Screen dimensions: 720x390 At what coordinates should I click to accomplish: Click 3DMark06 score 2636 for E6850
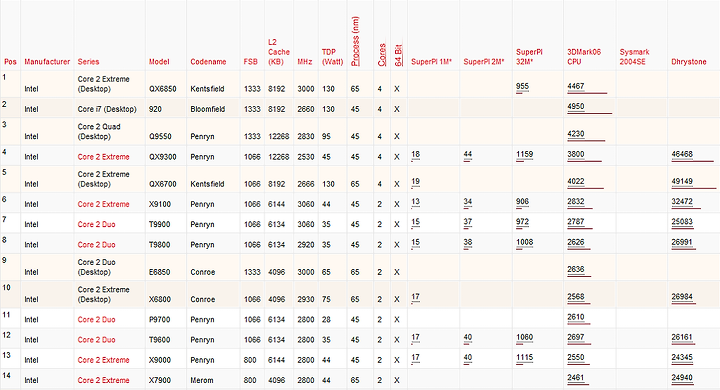pyautogui.click(x=575, y=269)
